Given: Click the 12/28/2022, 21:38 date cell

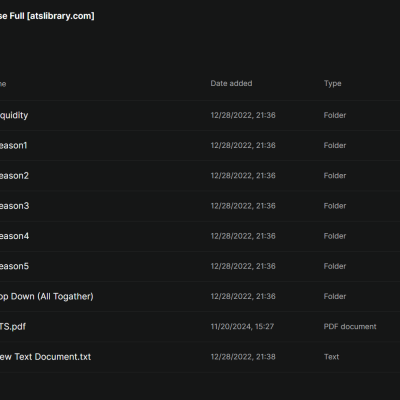Looking at the screenshot, I should coord(243,357).
